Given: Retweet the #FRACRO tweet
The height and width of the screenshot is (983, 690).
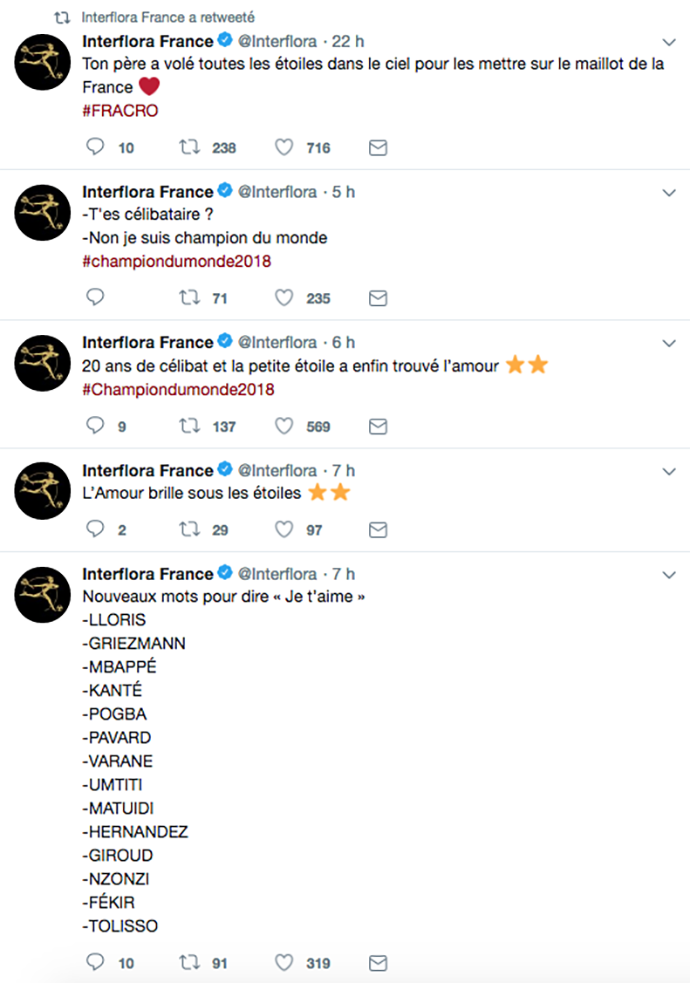Looking at the screenshot, I should coord(188,147).
